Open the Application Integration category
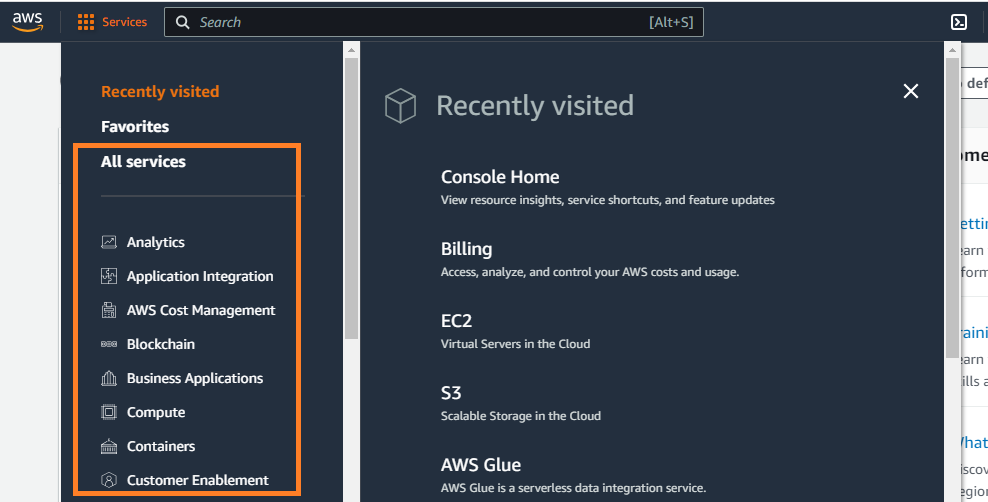This screenshot has height=502, width=988. (200, 277)
